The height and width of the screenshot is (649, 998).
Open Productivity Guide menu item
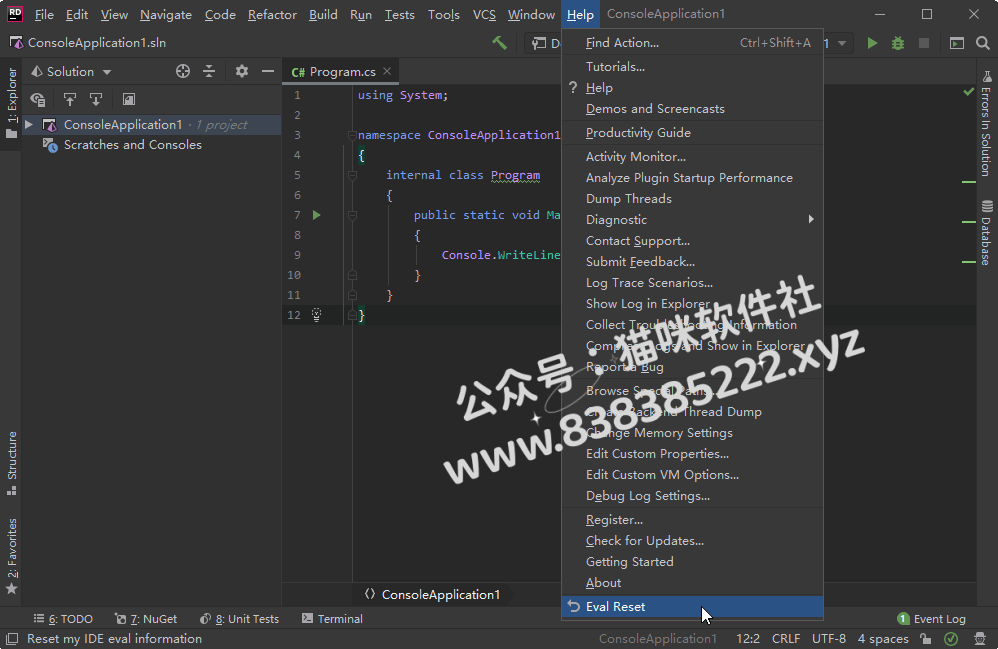tap(692, 132)
